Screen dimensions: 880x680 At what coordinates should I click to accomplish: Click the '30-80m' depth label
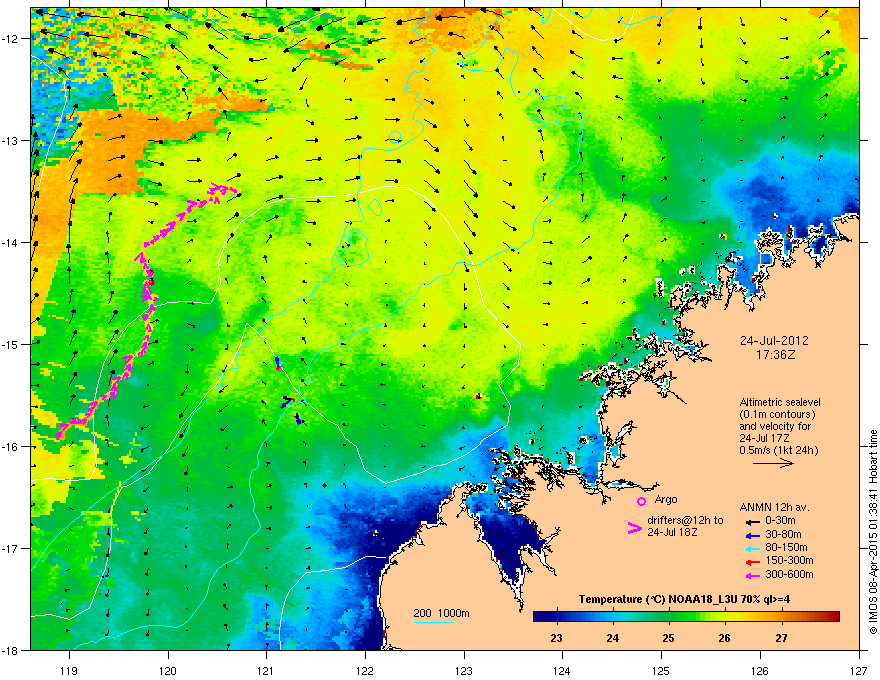pyautogui.click(x=783, y=535)
